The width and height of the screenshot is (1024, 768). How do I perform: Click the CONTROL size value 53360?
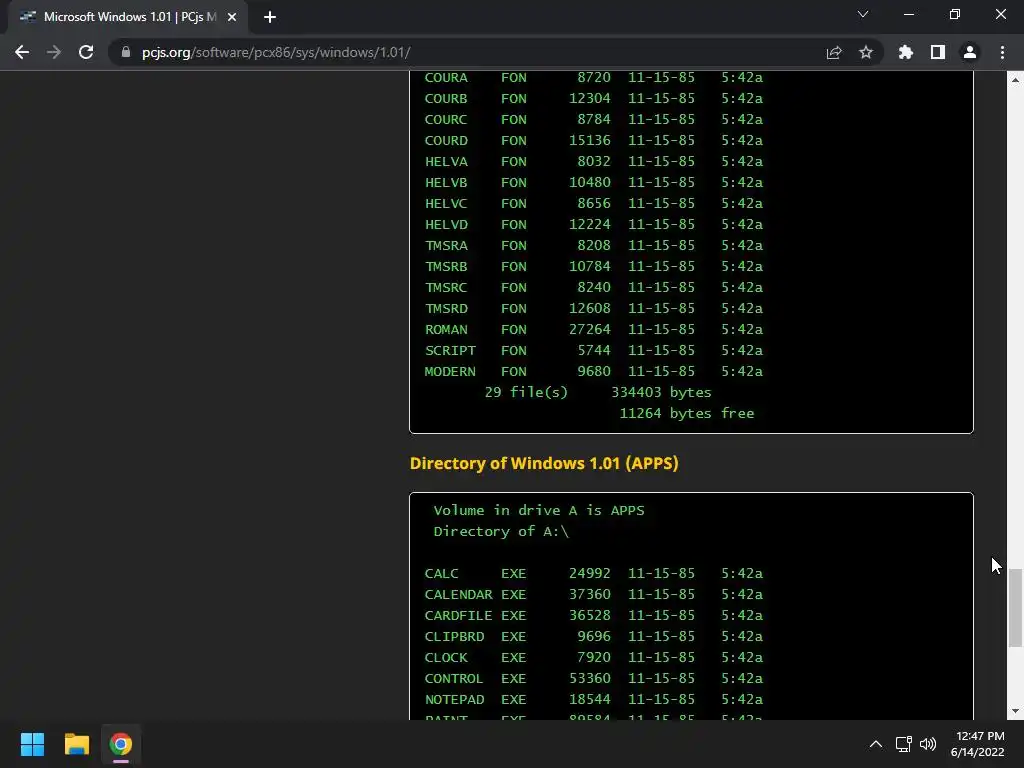(590, 678)
